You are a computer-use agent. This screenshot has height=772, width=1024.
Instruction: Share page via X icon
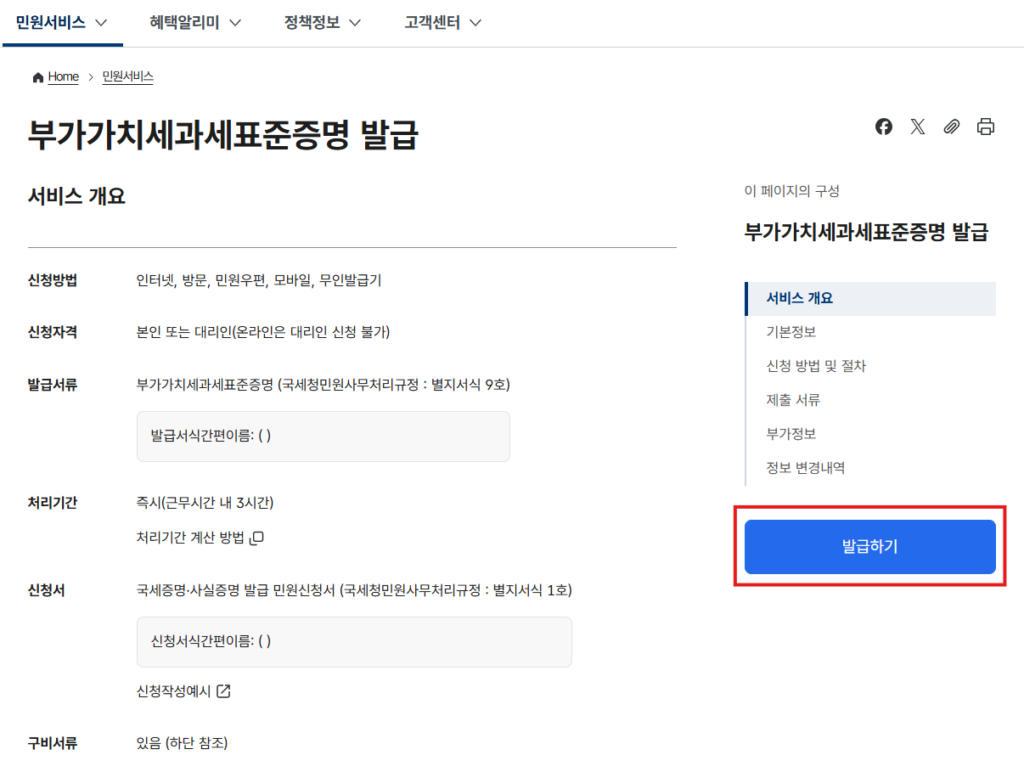point(918,127)
